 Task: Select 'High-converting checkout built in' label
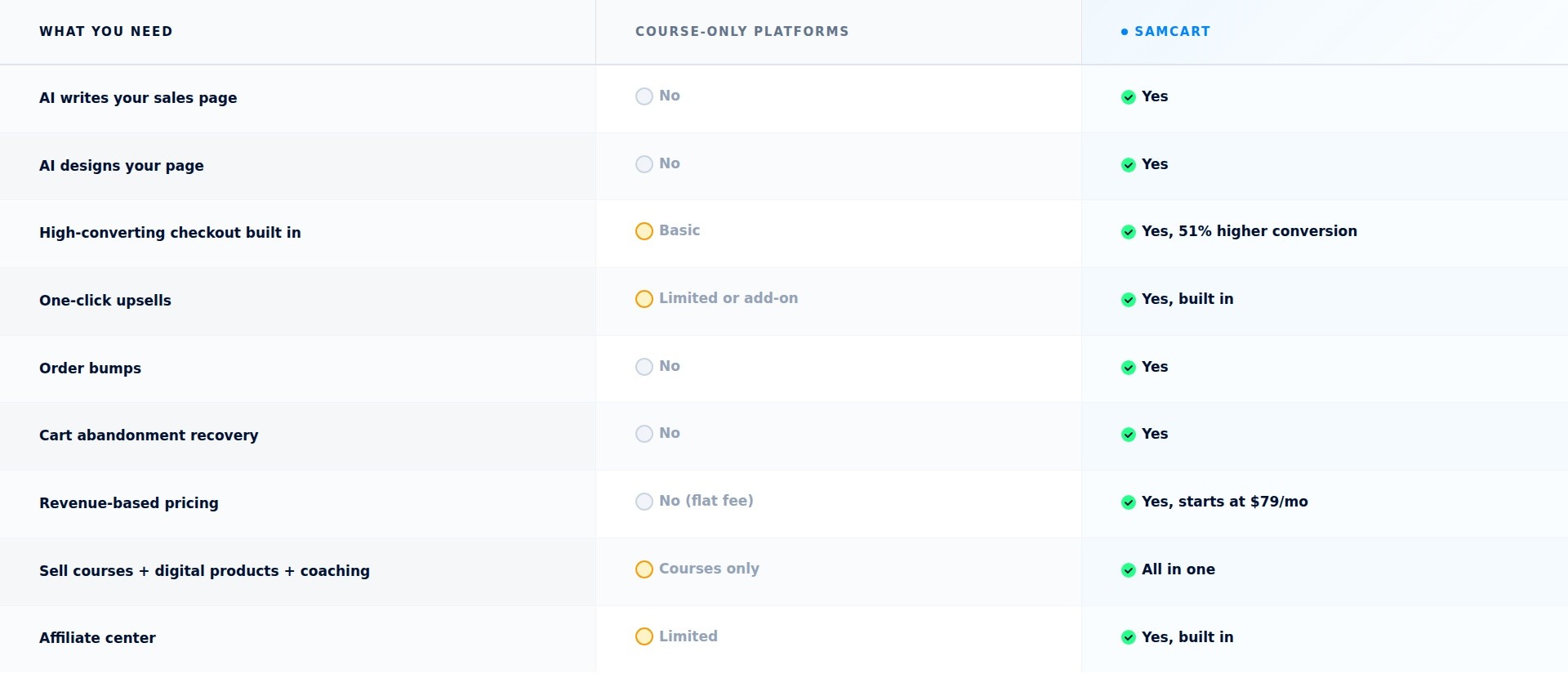pyautogui.click(x=170, y=232)
